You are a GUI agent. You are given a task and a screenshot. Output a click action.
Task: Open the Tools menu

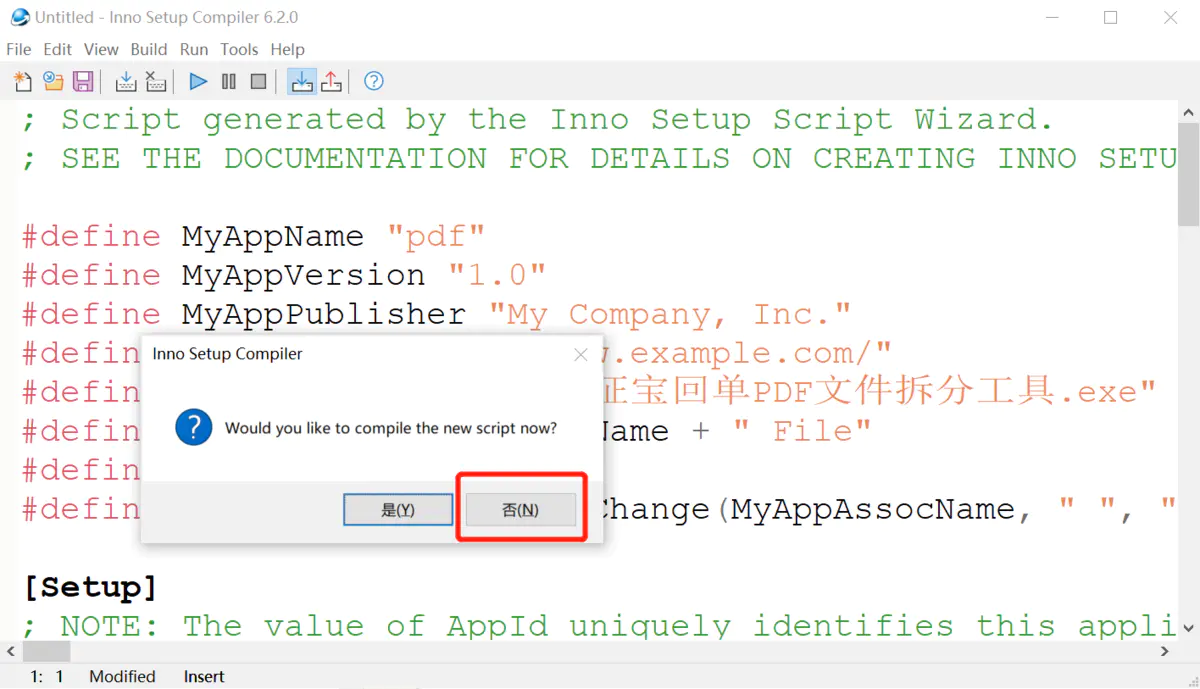(x=240, y=49)
